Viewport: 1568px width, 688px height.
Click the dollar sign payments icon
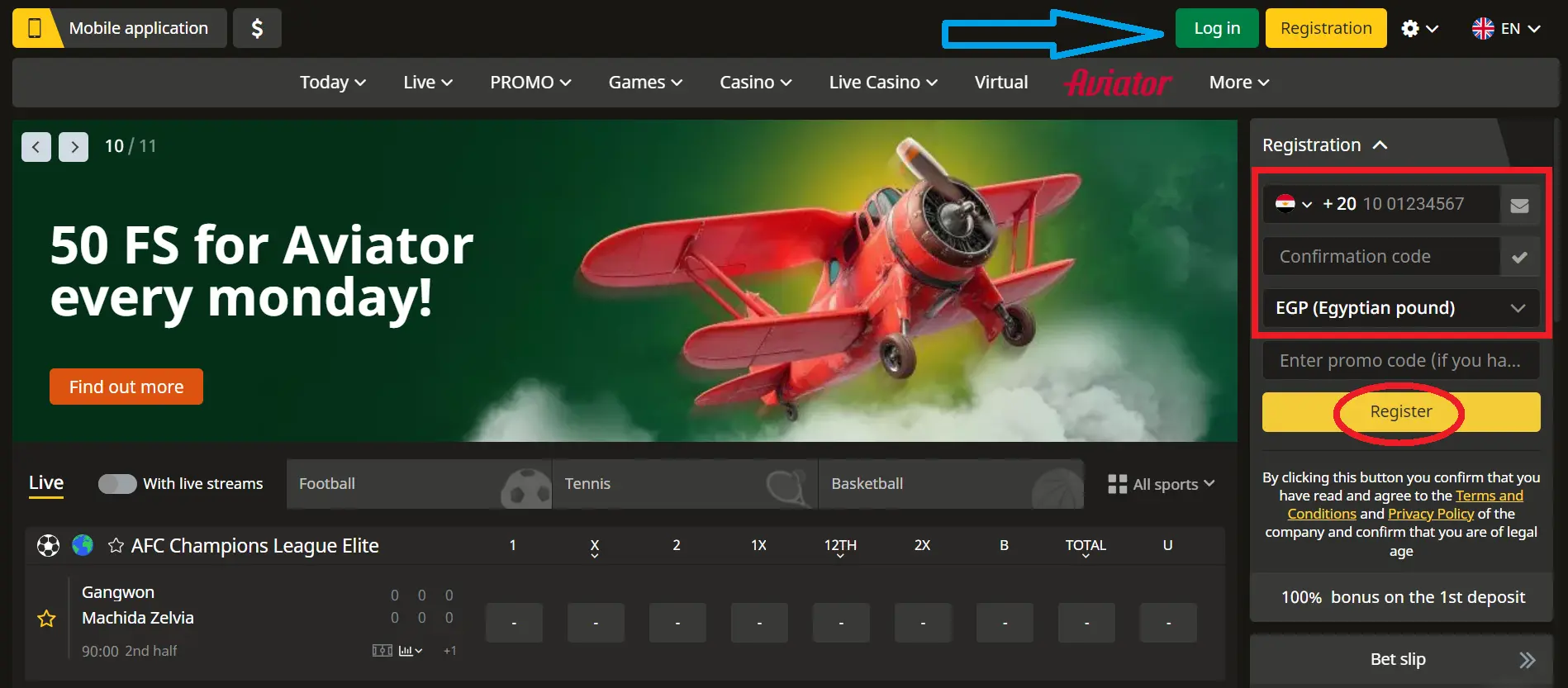click(257, 28)
